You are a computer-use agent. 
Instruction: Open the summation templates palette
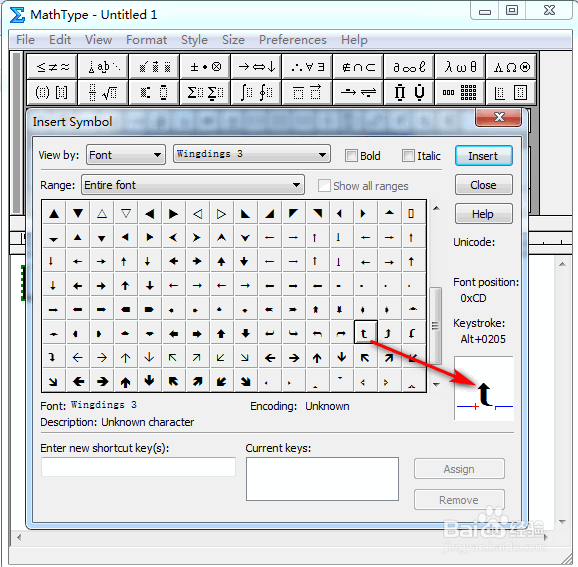coord(205,93)
